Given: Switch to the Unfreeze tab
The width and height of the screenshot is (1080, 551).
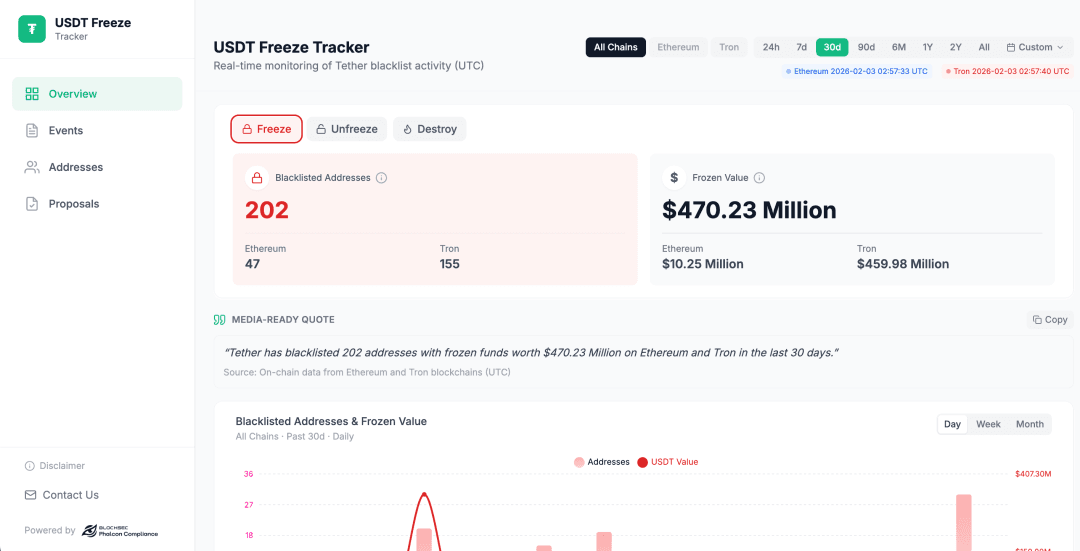Looking at the screenshot, I should 347,129.
